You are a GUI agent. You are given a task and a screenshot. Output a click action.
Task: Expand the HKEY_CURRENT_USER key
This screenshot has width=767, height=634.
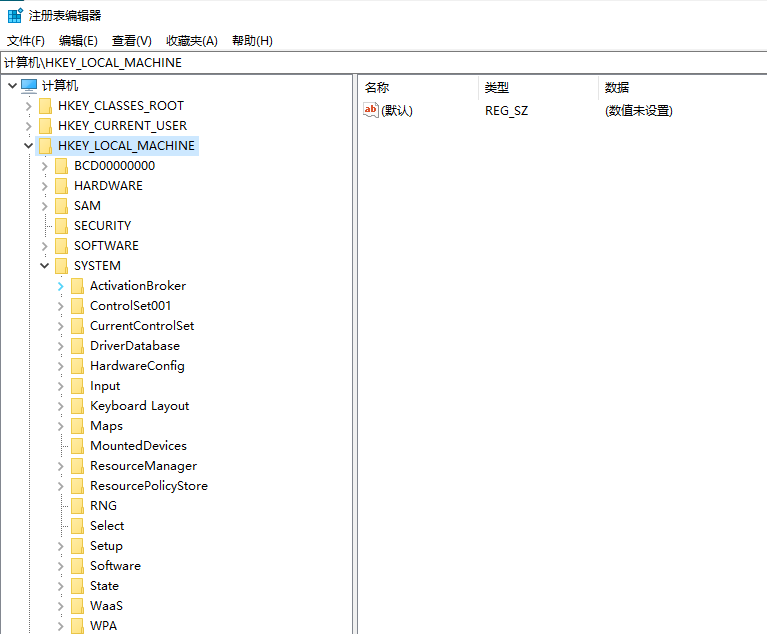pos(29,126)
